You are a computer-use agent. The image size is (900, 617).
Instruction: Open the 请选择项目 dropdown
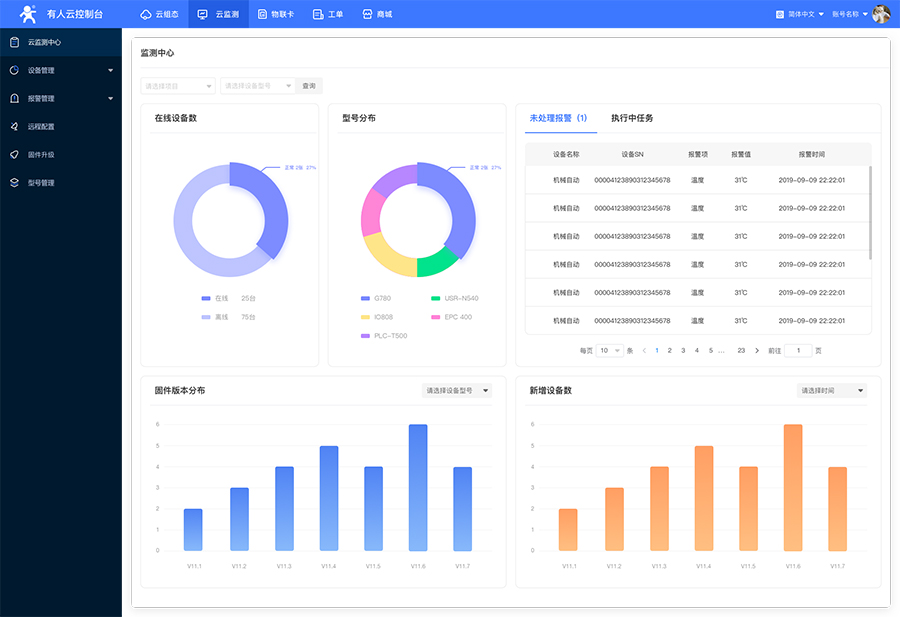tap(178, 86)
